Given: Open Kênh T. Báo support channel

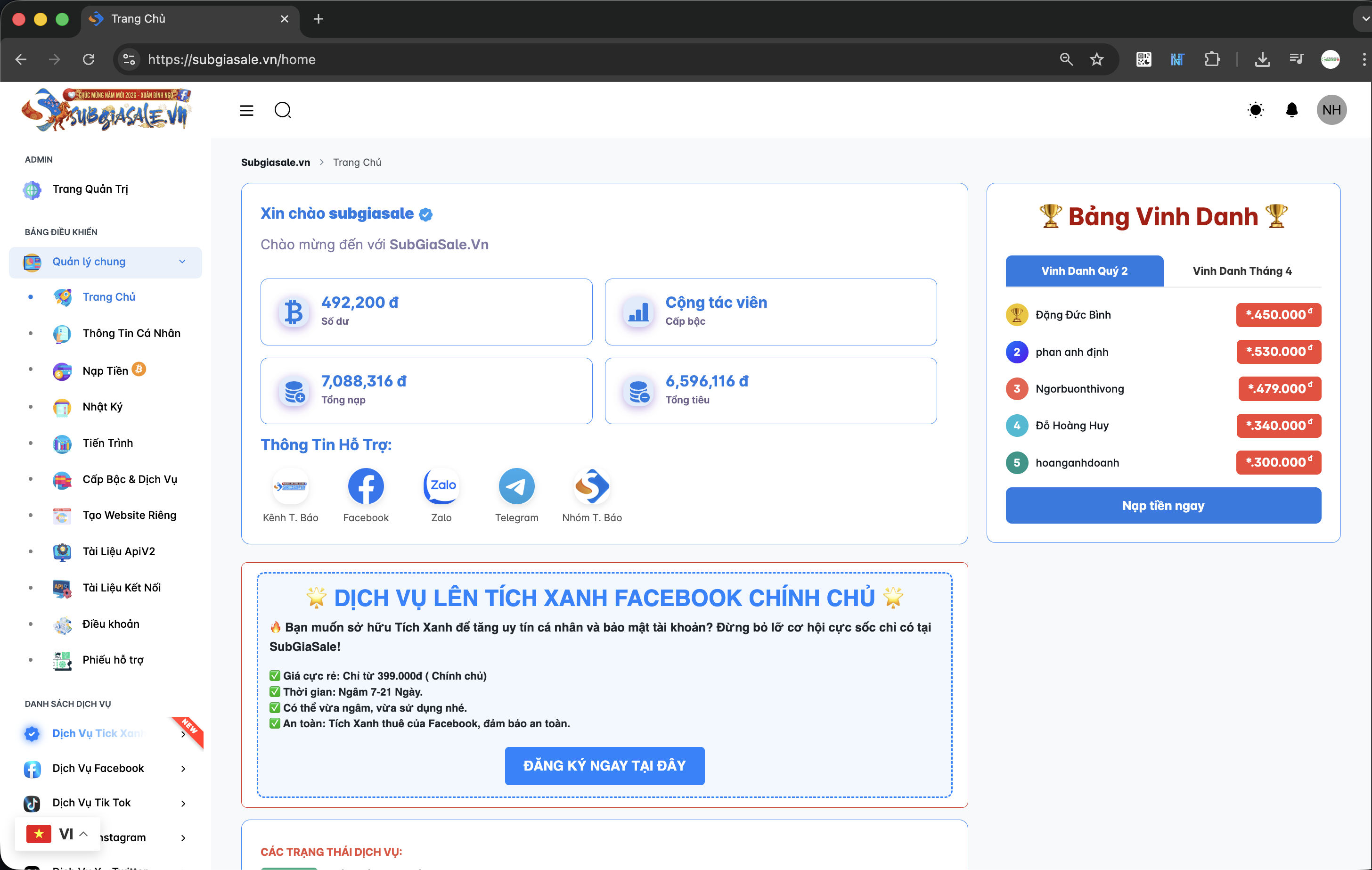Looking at the screenshot, I should click(x=291, y=486).
